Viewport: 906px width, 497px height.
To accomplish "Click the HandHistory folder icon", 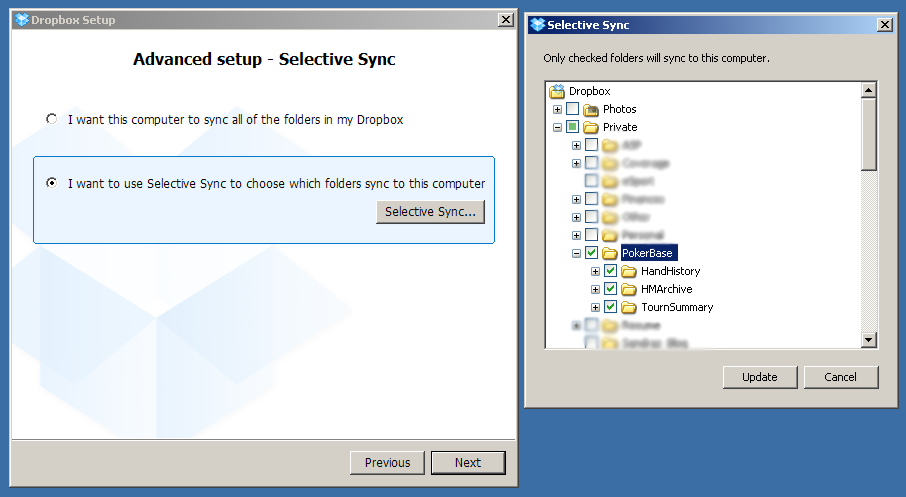I will point(629,271).
